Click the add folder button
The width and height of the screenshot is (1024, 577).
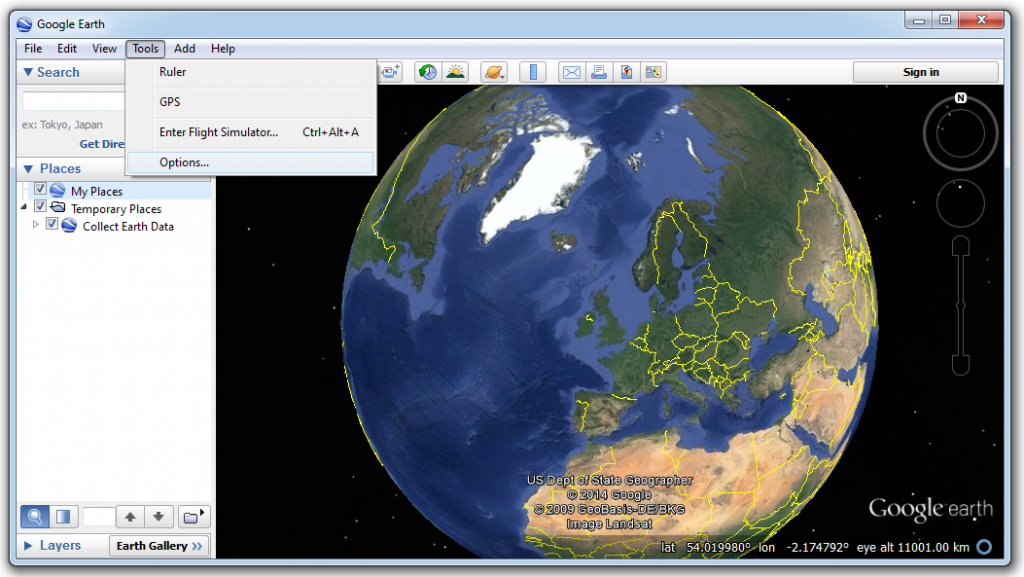(x=193, y=517)
